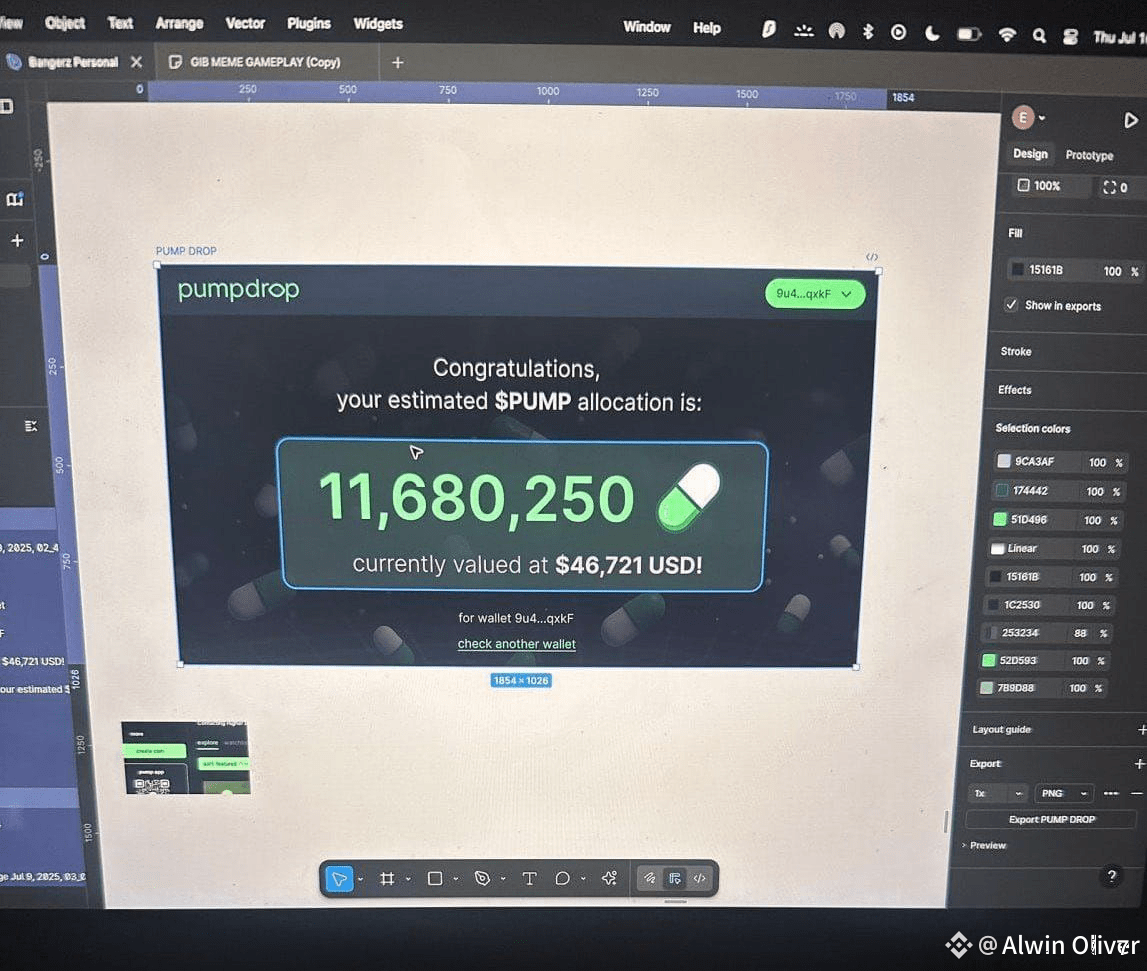The image size is (1147, 971).
Task: Open the Bluetooth status menu
Action: click(x=868, y=31)
